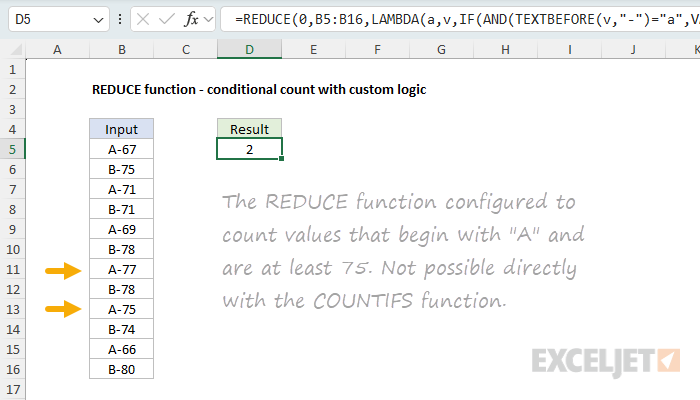Select cell containing A-69
This screenshot has width=700, height=400.
tap(121, 229)
